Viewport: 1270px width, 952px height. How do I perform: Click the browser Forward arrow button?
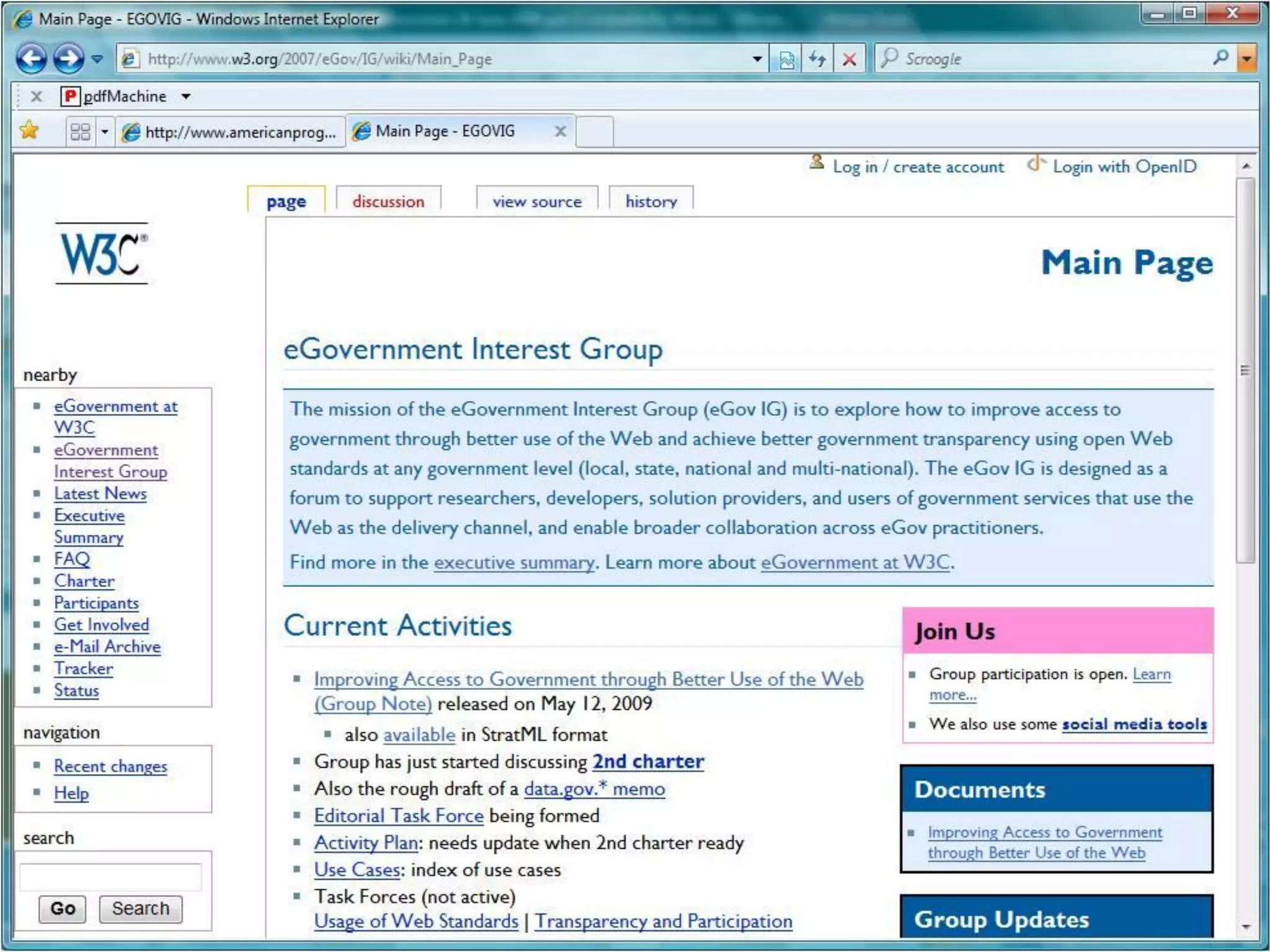click(x=68, y=59)
